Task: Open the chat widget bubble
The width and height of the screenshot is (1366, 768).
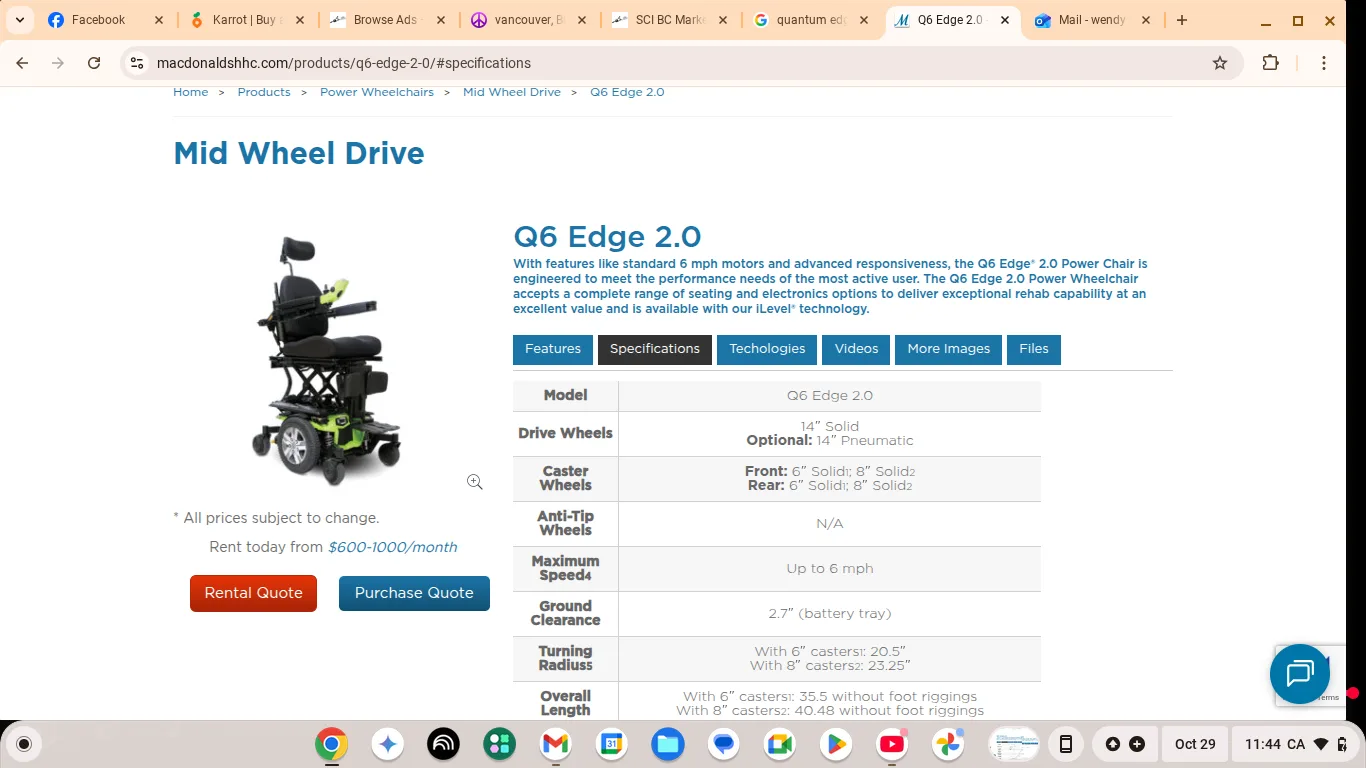Action: [x=1299, y=674]
